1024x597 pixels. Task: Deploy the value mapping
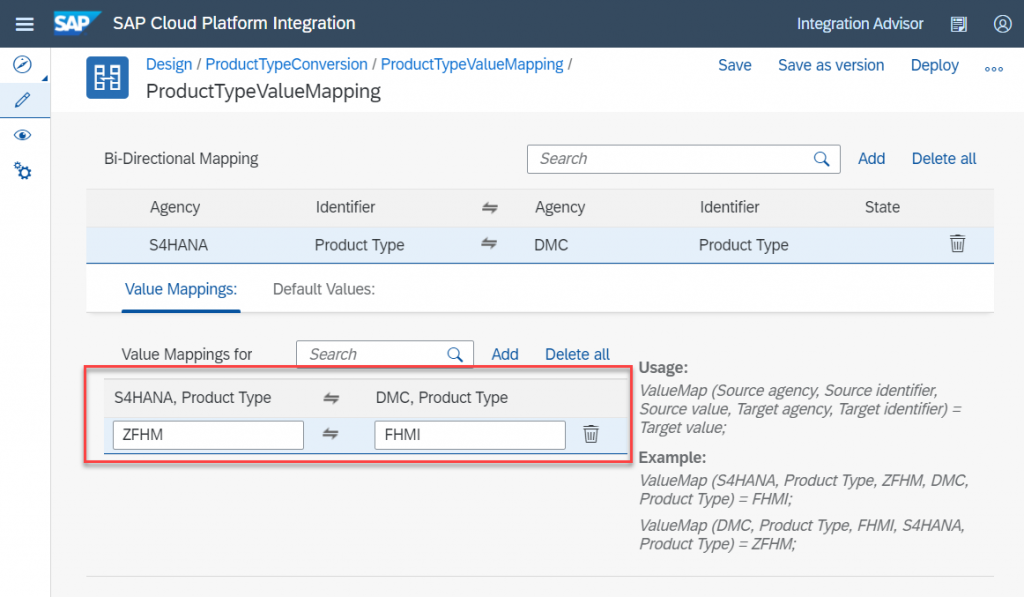935,65
